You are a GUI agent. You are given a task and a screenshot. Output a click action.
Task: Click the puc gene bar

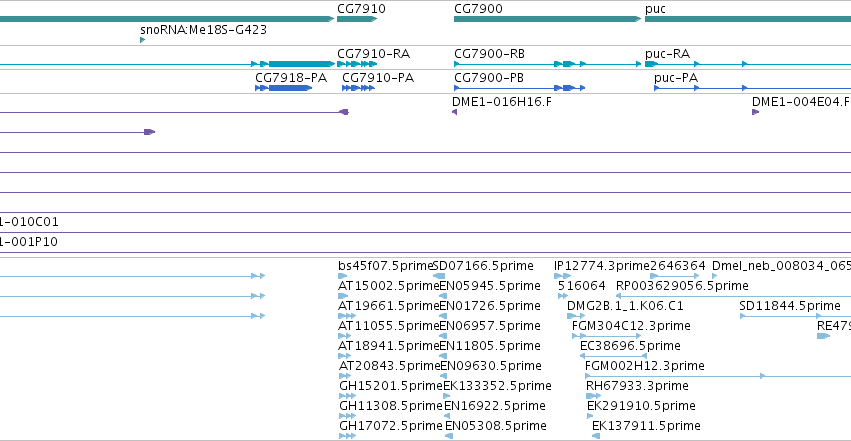[748, 19]
